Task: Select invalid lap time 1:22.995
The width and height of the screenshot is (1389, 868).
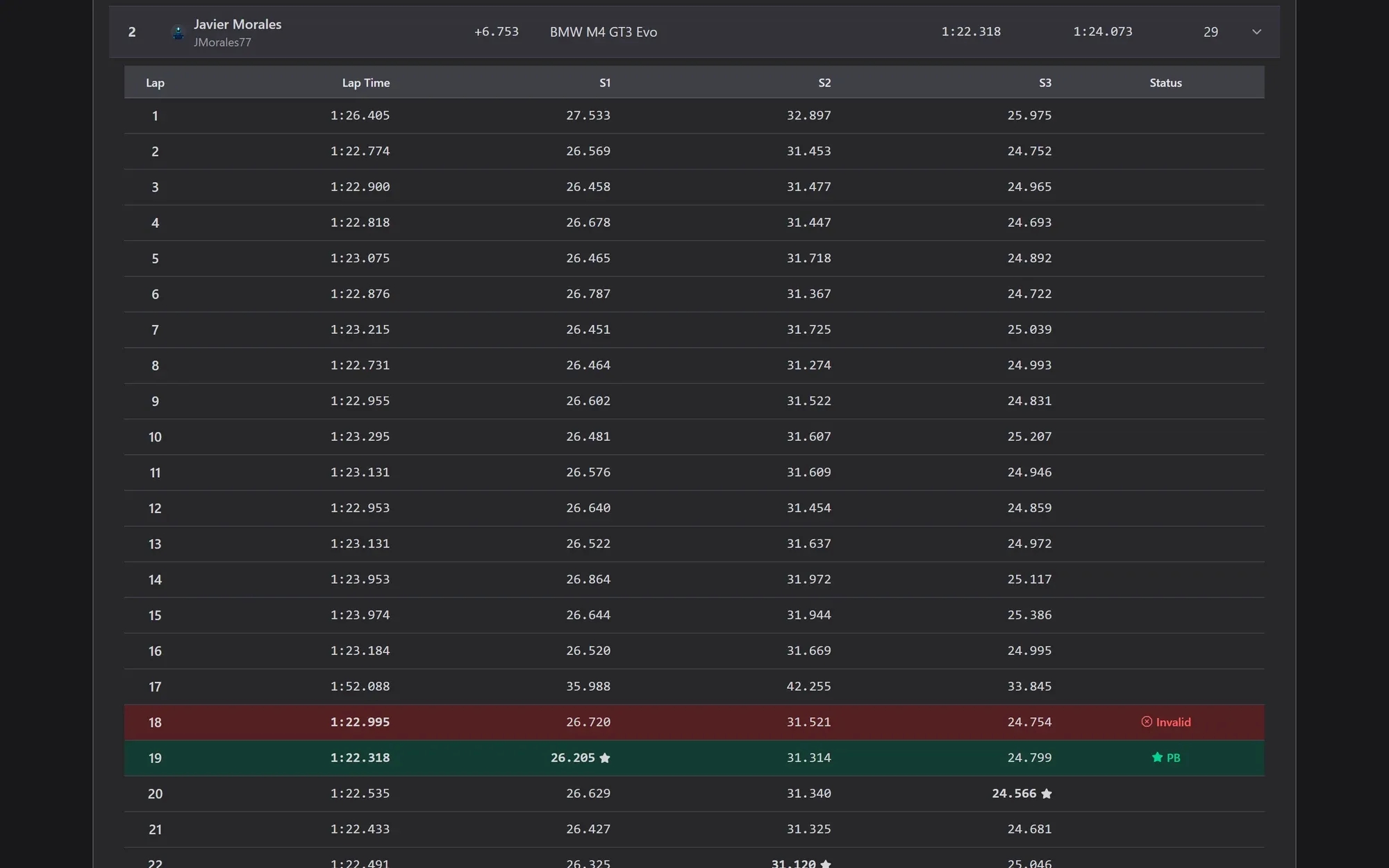Action: click(360, 722)
